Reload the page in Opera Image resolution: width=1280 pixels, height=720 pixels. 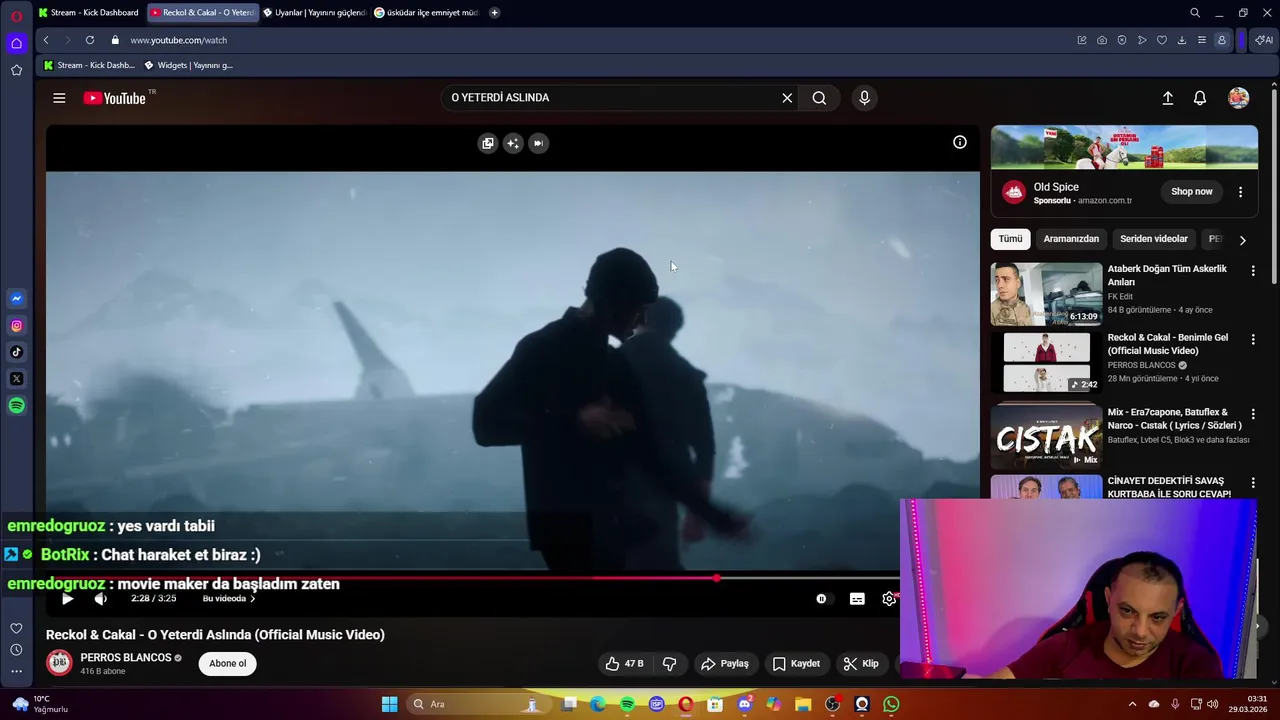(90, 40)
